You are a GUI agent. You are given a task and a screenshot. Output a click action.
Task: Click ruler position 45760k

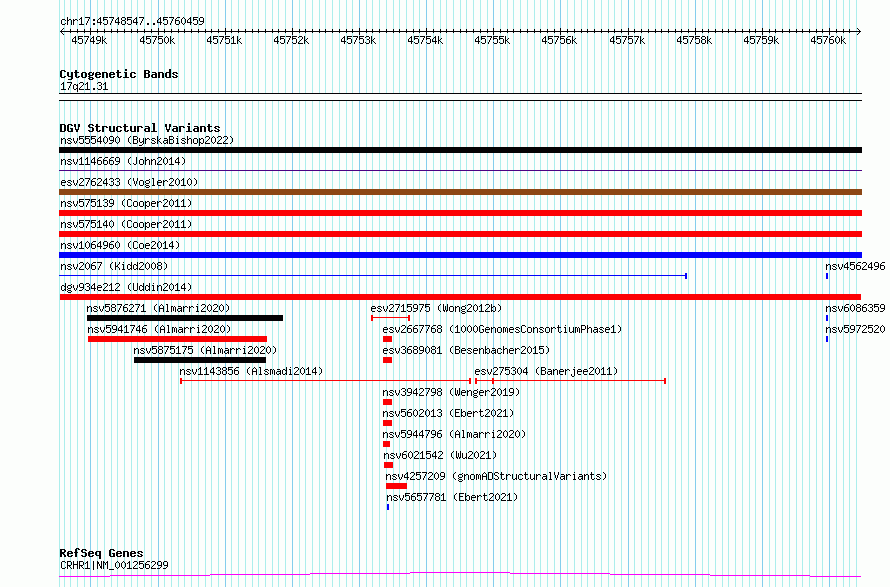(828, 40)
